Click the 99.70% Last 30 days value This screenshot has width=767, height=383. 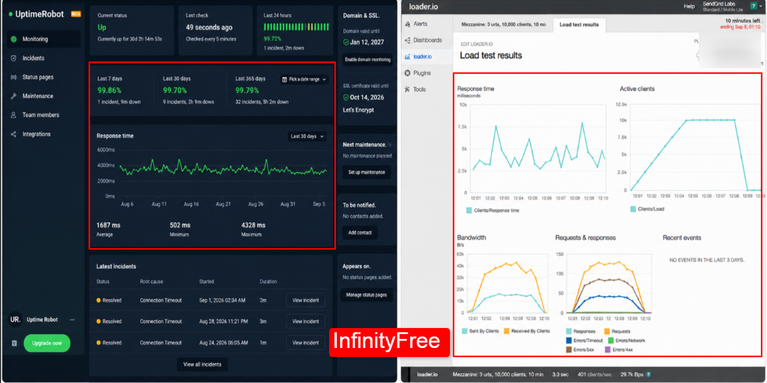pos(175,90)
